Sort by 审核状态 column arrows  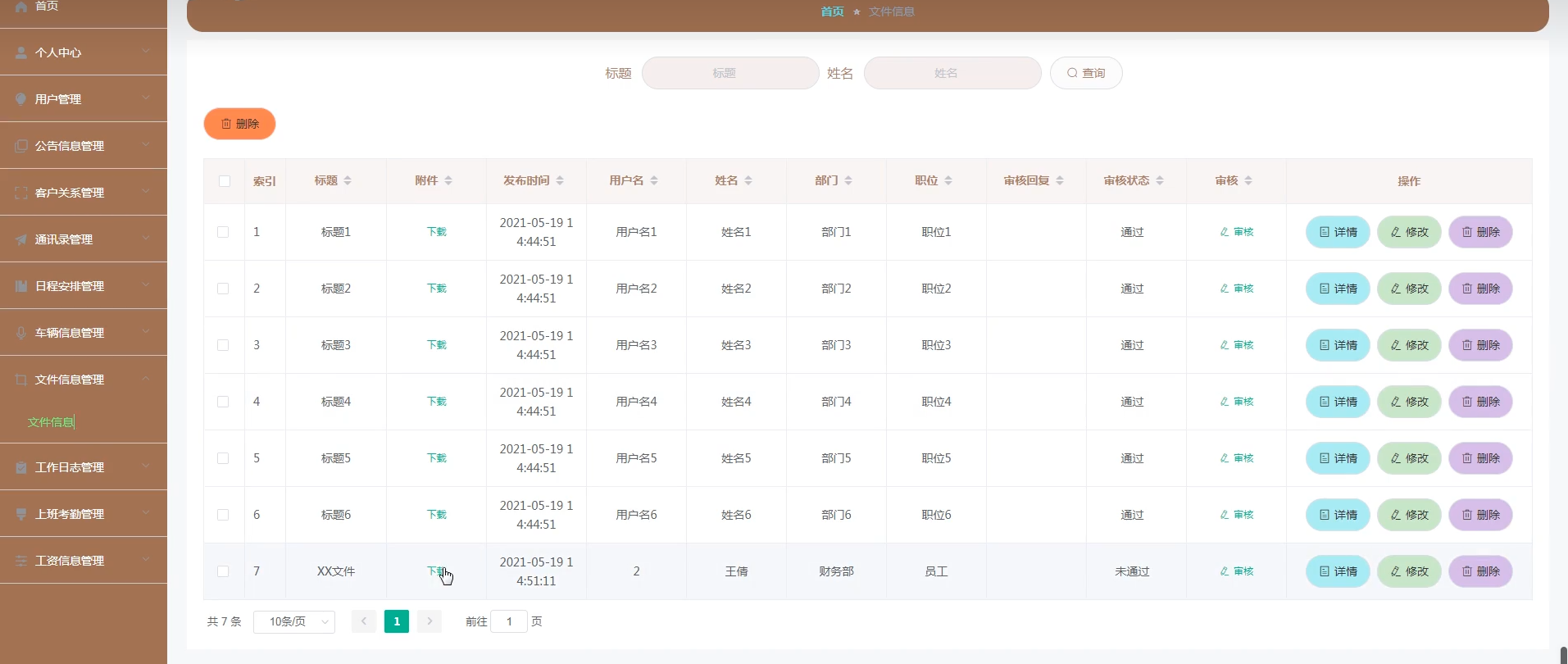[1160, 180]
